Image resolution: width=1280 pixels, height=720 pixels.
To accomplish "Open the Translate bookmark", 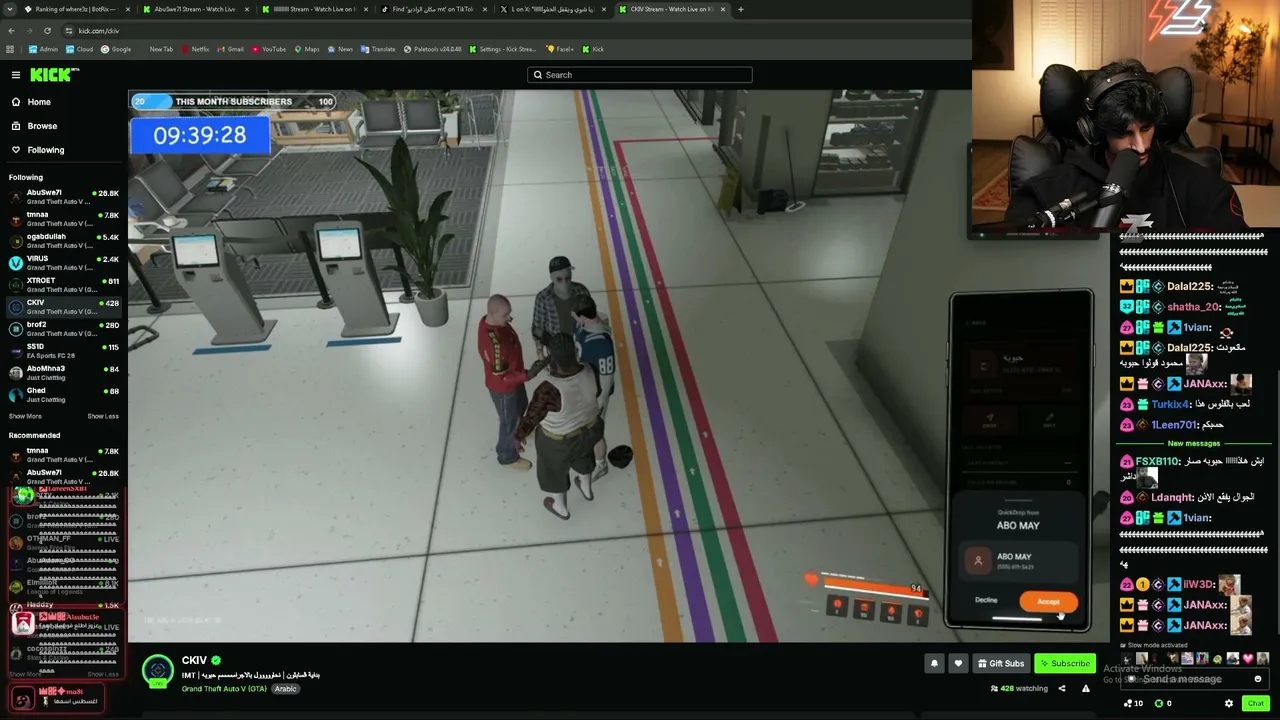I will [379, 49].
